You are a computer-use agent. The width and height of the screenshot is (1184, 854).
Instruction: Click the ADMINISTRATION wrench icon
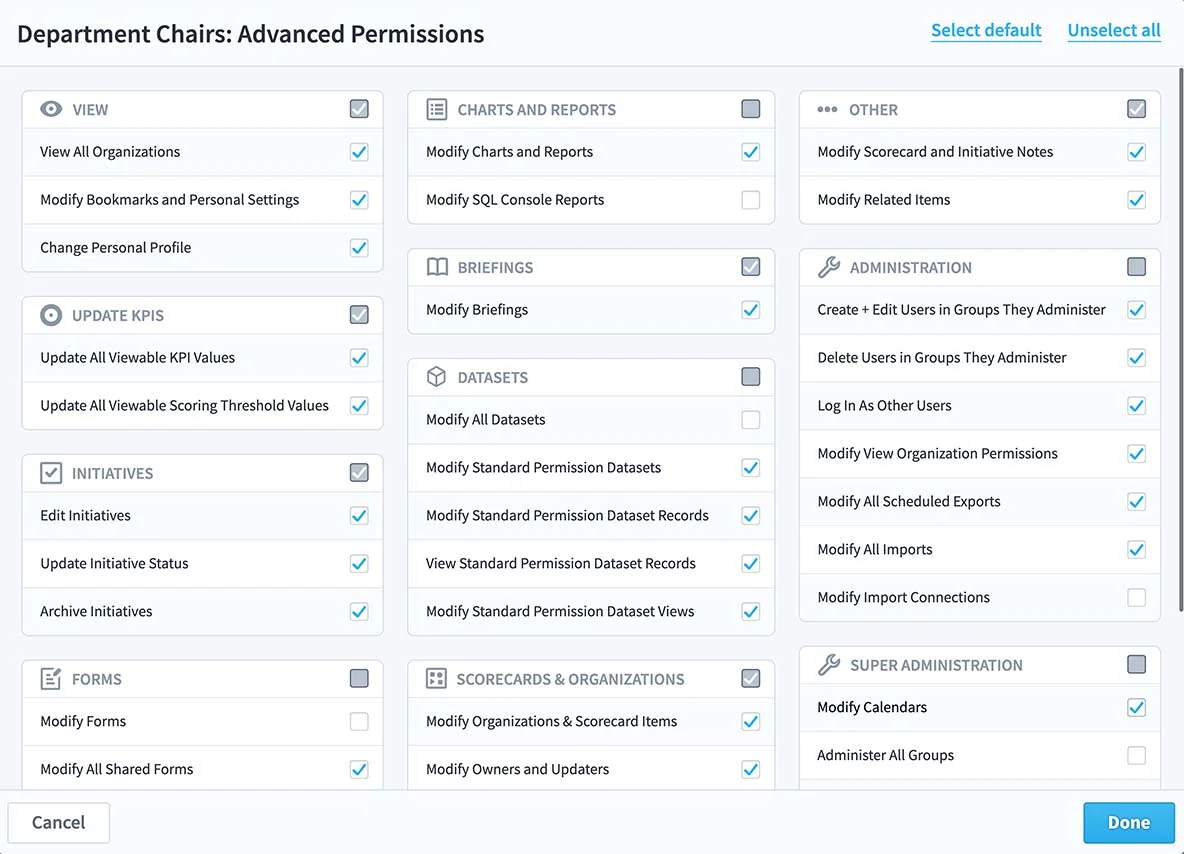(x=829, y=267)
